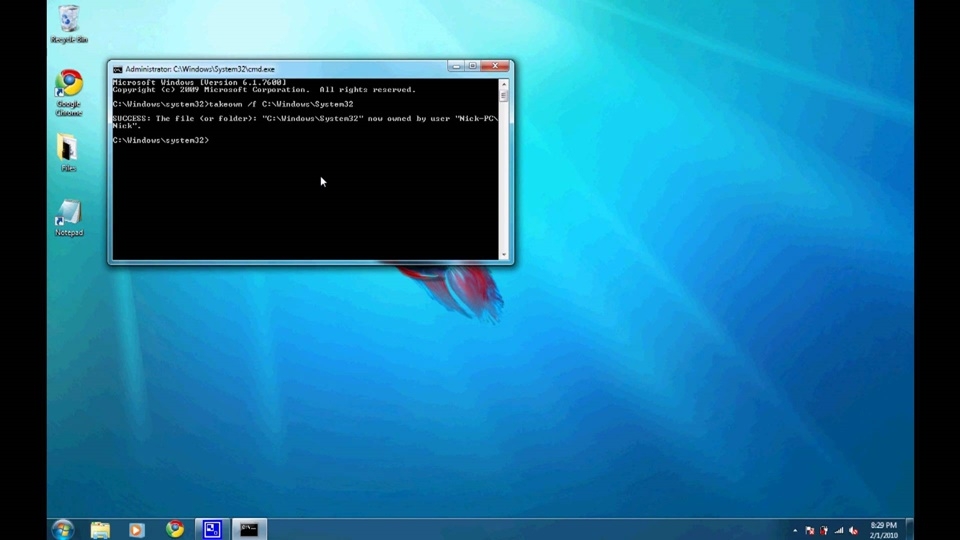Open the clock showing 8:29 PM

click(883, 530)
